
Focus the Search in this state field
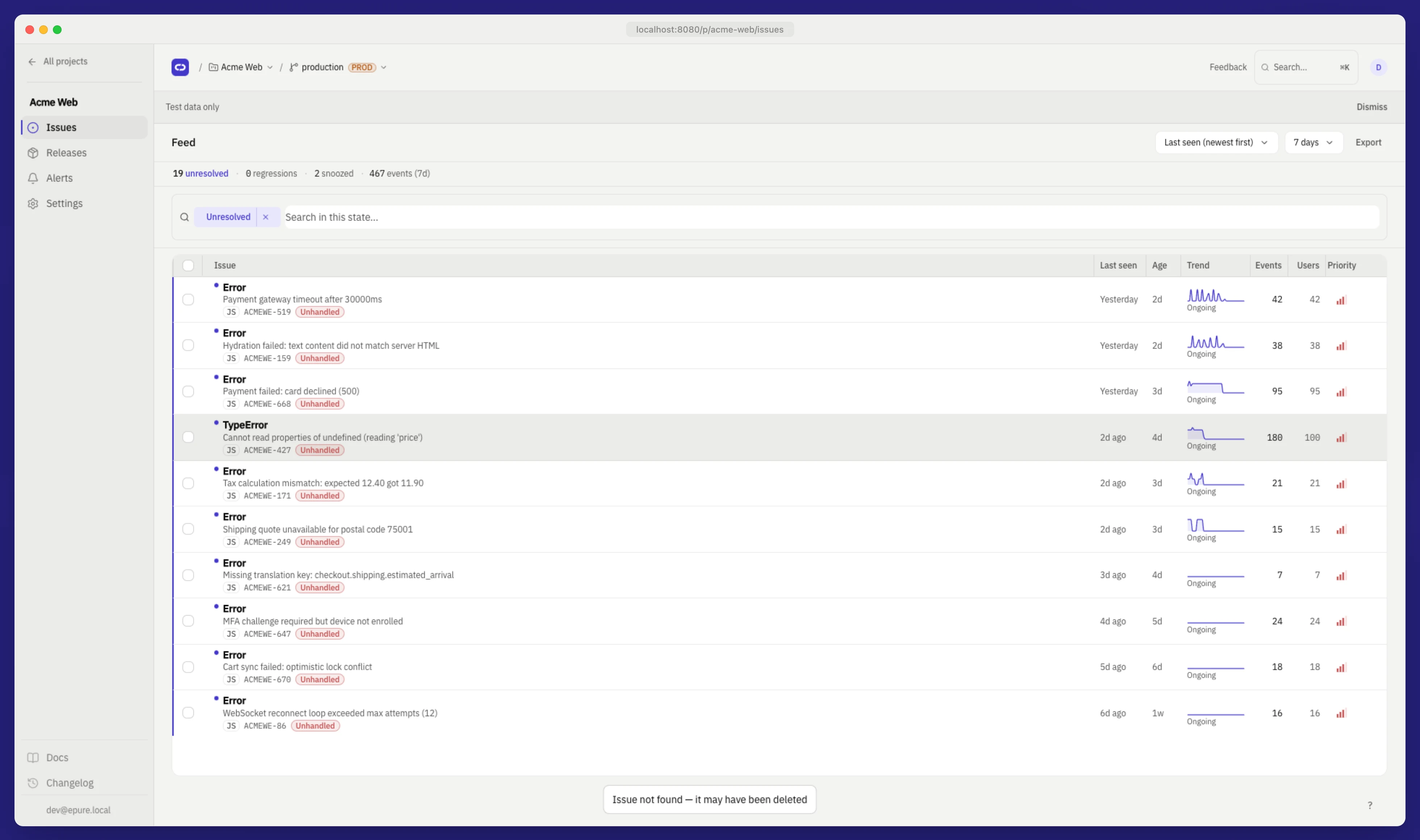click(831, 217)
